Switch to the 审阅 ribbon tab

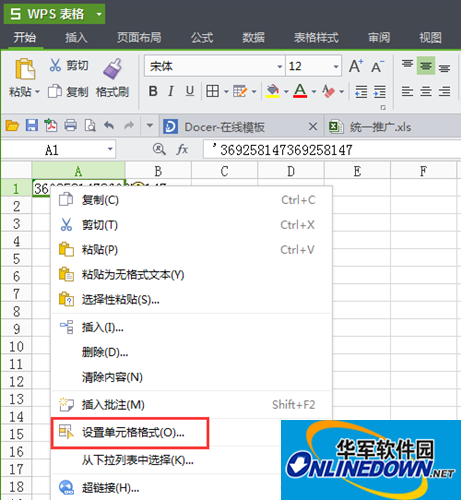pyautogui.click(x=379, y=38)
